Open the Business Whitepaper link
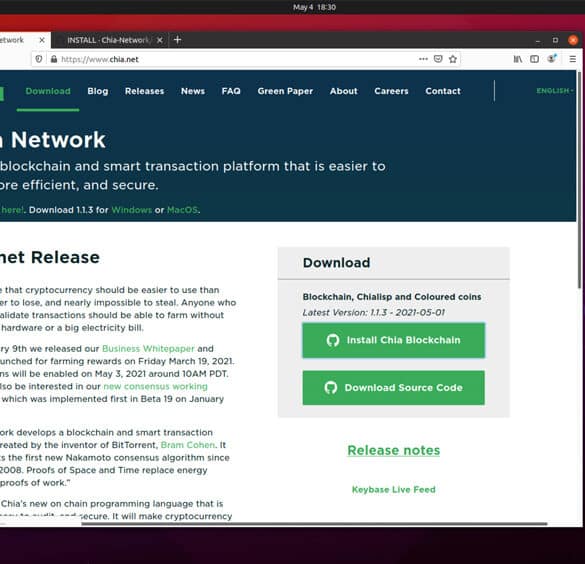 point(148,348)
